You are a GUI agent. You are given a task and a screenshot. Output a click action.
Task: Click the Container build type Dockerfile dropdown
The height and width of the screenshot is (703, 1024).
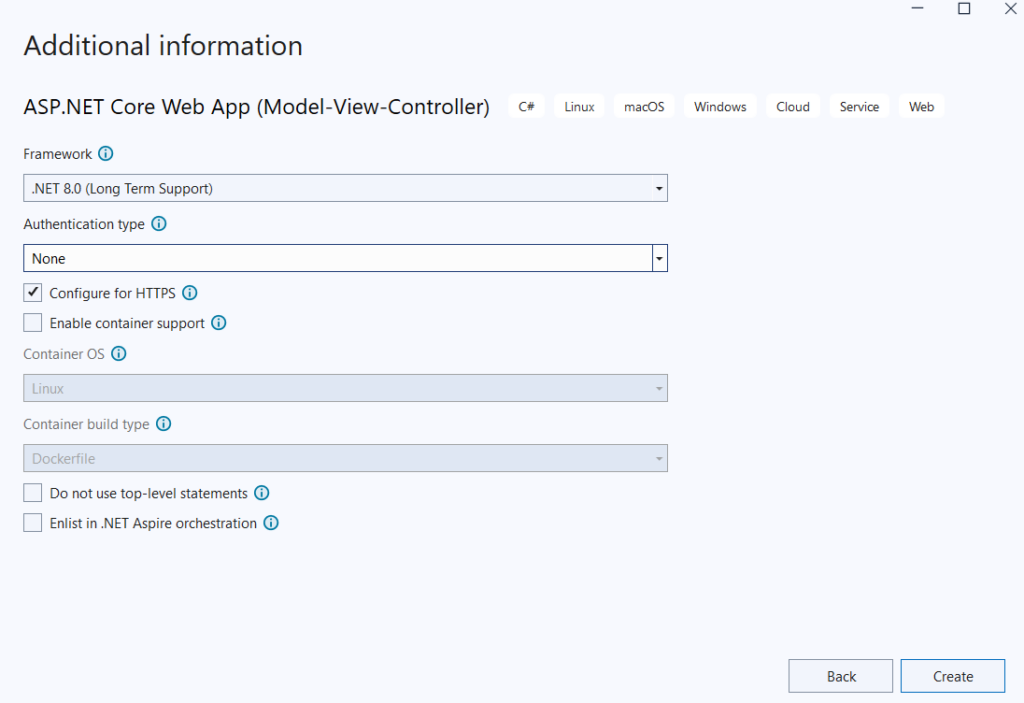(x=345, y=458)
